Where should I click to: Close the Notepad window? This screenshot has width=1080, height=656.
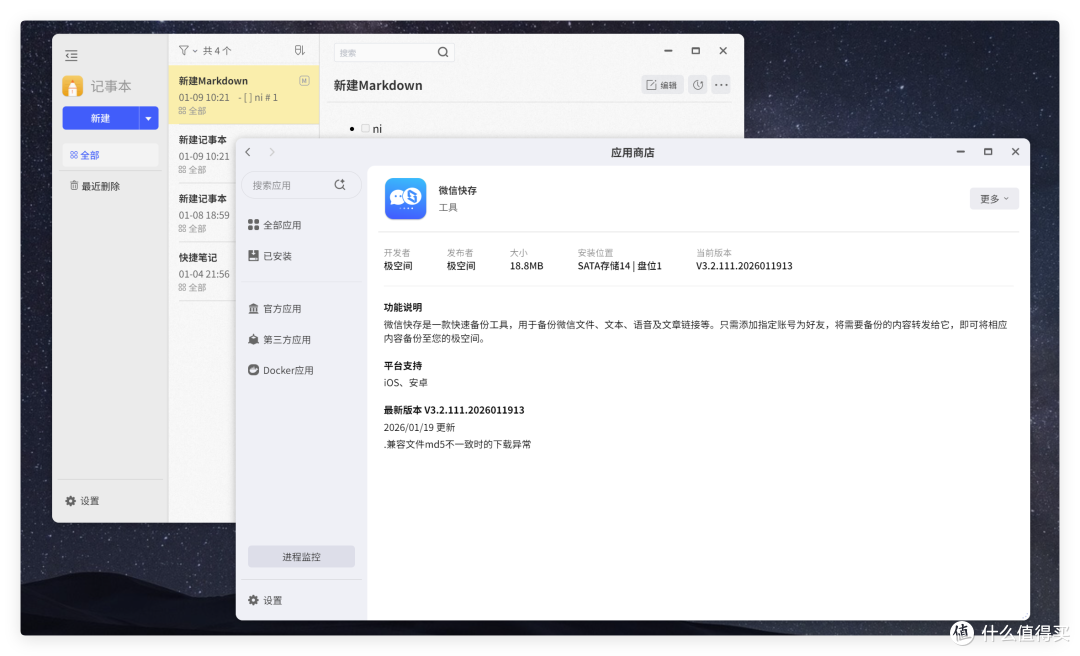(723, 51)
